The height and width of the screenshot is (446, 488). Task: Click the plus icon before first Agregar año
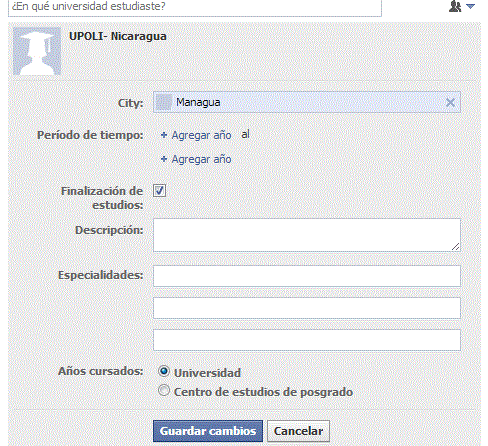point(164,135)
